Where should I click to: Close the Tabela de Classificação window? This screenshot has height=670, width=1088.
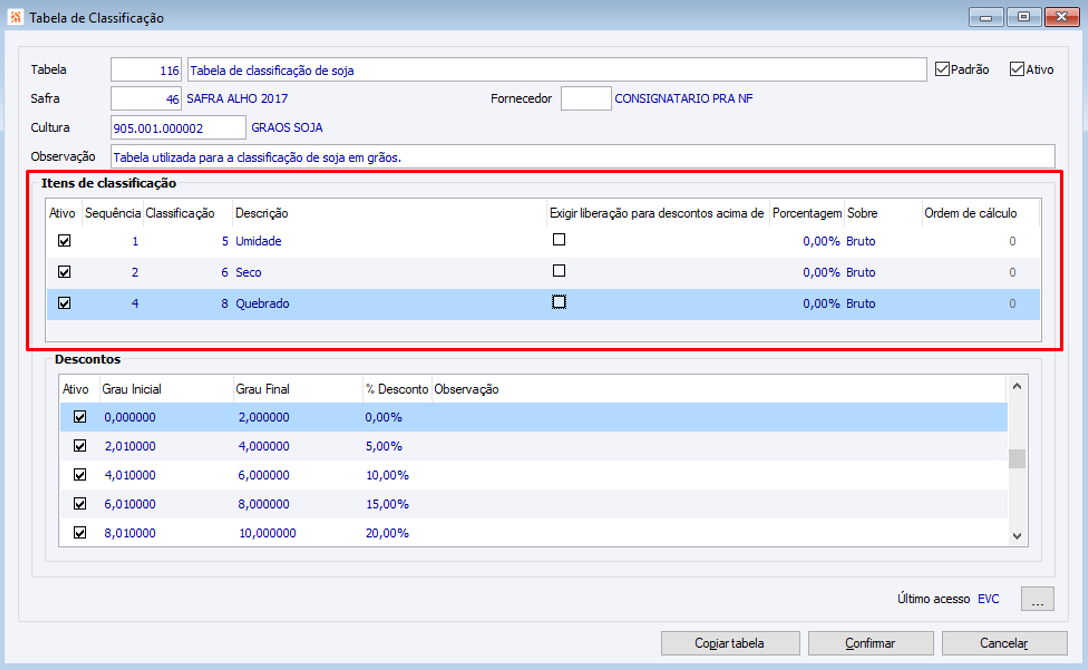tap(1062, 17)
